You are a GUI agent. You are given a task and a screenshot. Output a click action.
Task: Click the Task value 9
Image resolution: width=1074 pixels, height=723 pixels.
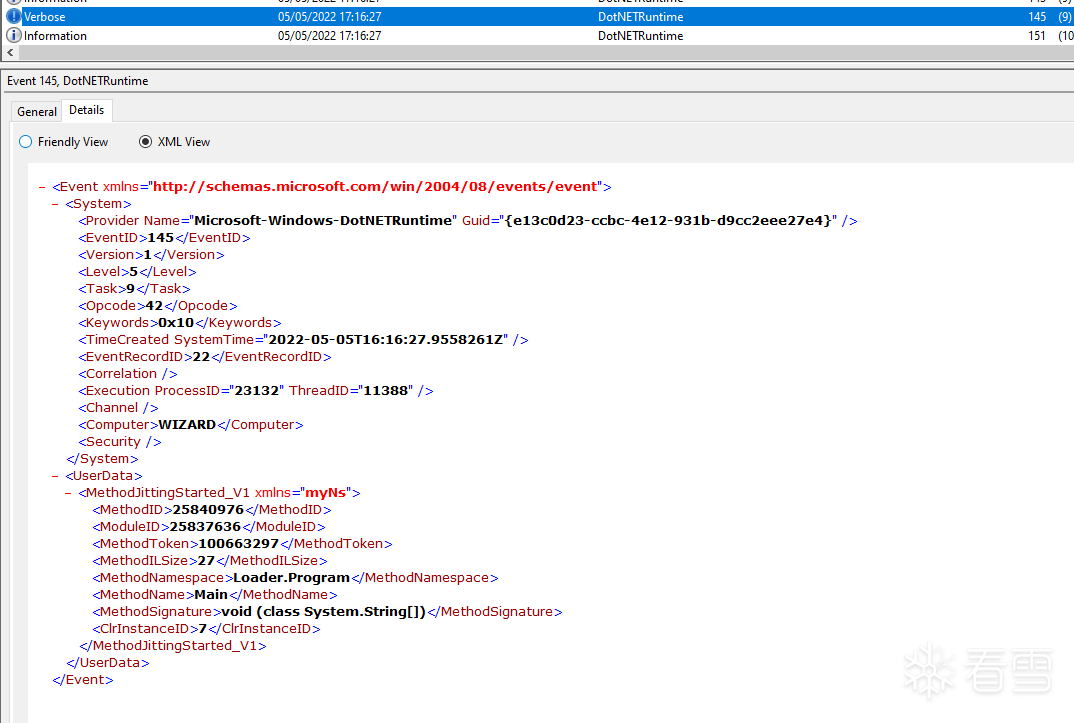[x=130, y=289]
